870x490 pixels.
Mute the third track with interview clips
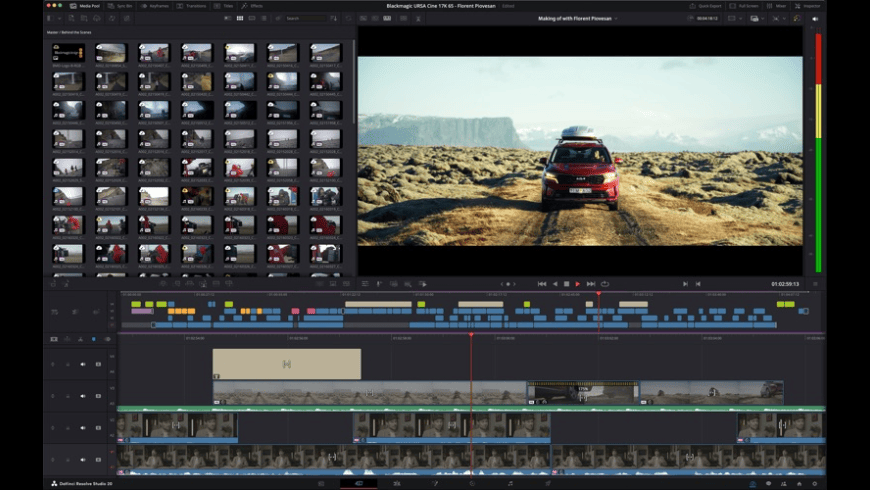coord(83,428)
